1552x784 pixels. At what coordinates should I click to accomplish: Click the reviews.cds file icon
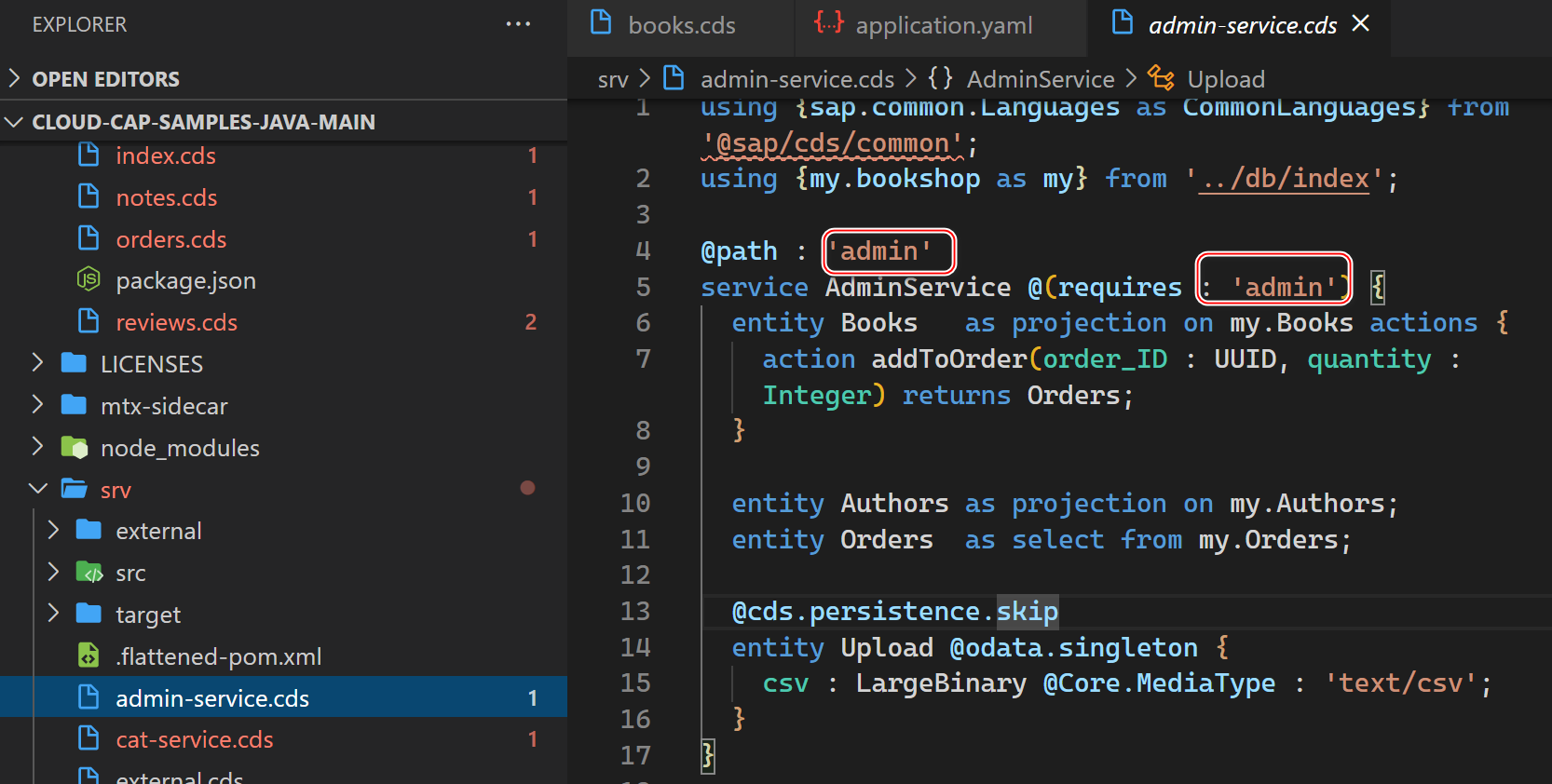pos(88,321)
